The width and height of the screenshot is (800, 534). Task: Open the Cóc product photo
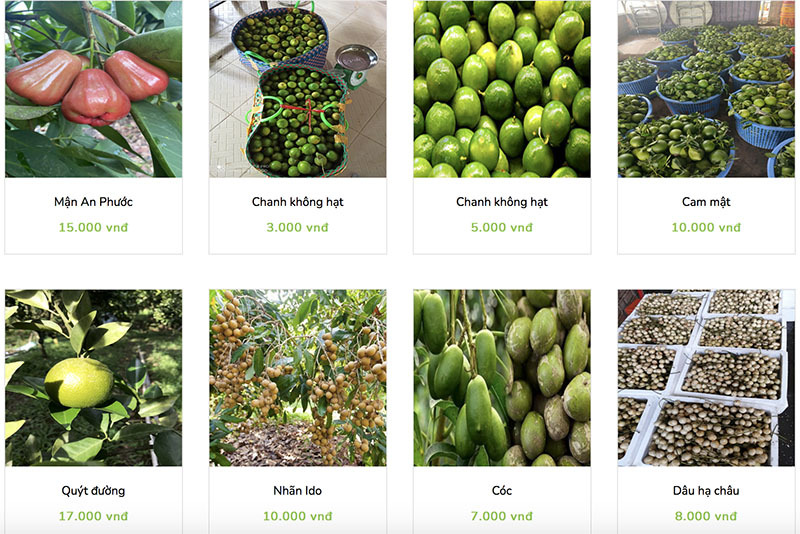coord(502,378)
